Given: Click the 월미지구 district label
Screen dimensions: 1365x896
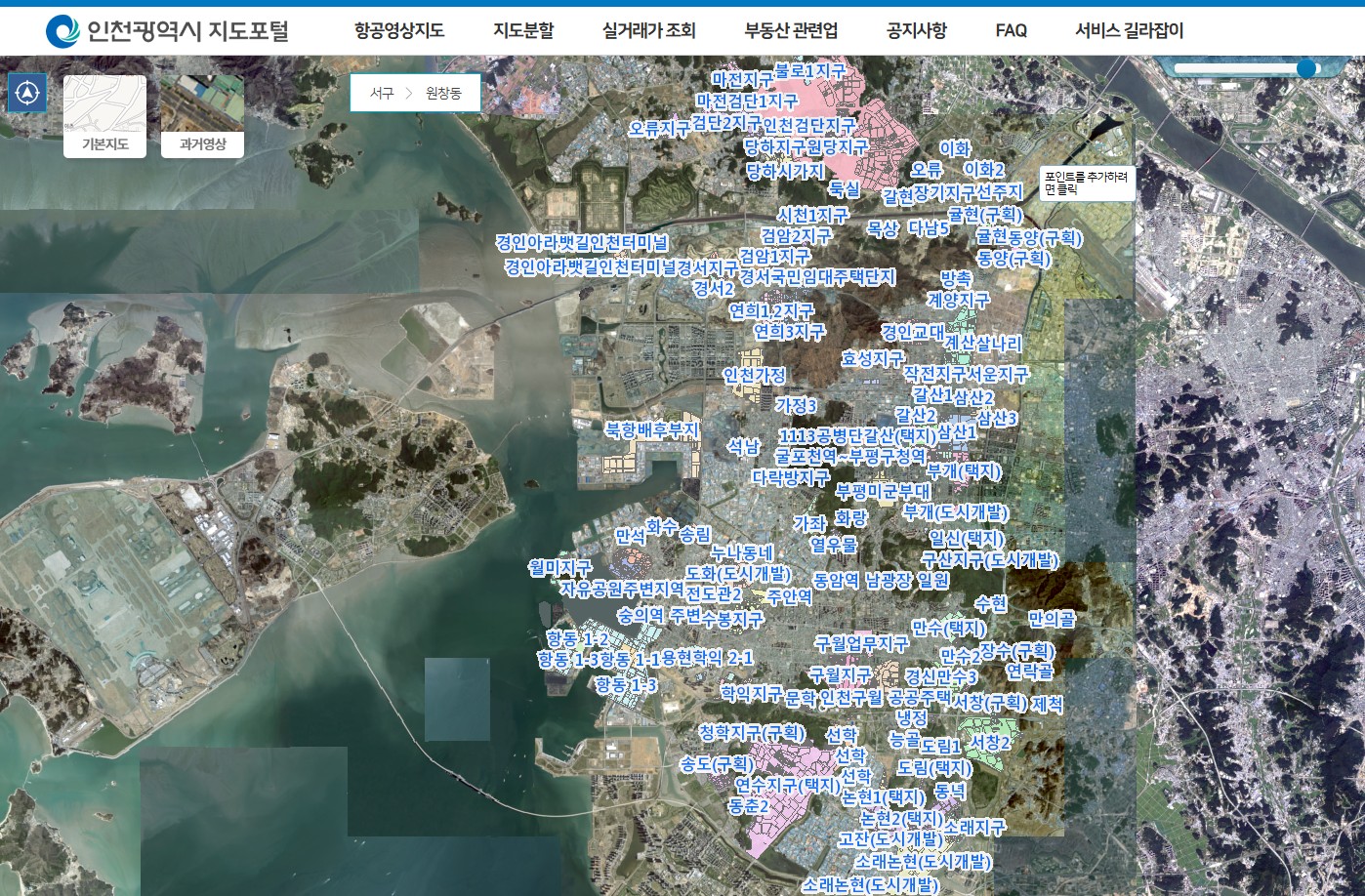Looking at the screenshot, I should click(559, 567).
